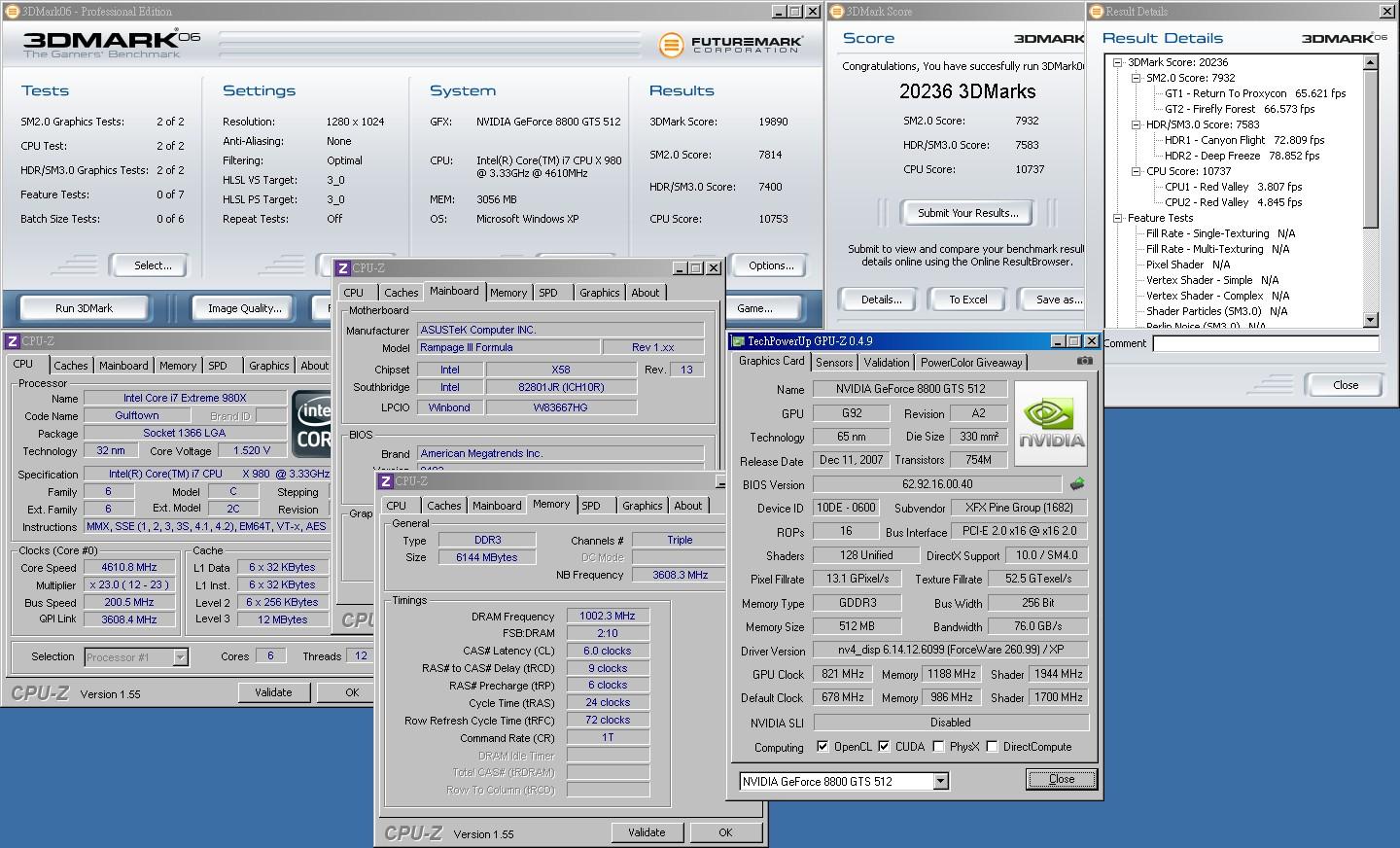Click the 3DMark Score window title icon
Image resolution: width=1400 pixels, height=848 pixels.
click(x=837, y=12)
